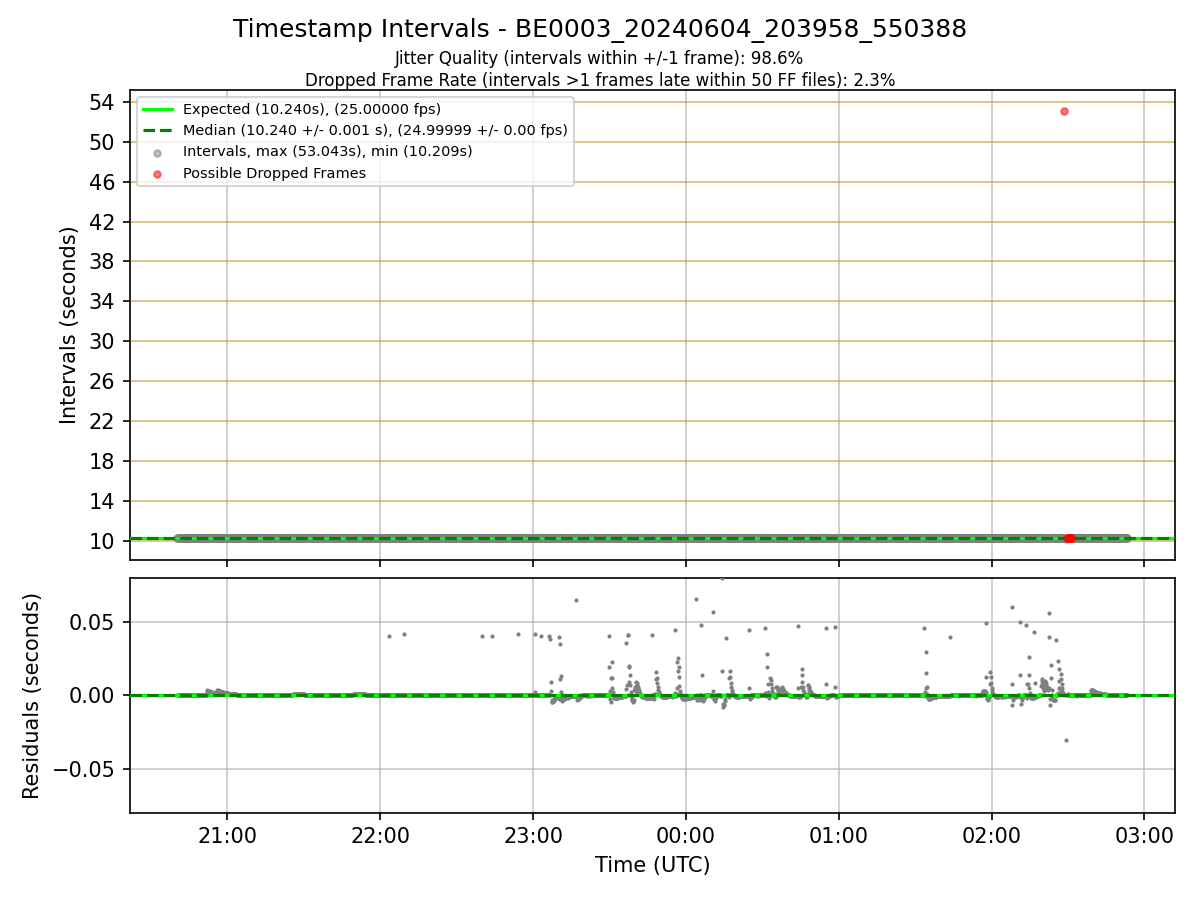Click the 00:00 x-axis tick label

(686, 834)
